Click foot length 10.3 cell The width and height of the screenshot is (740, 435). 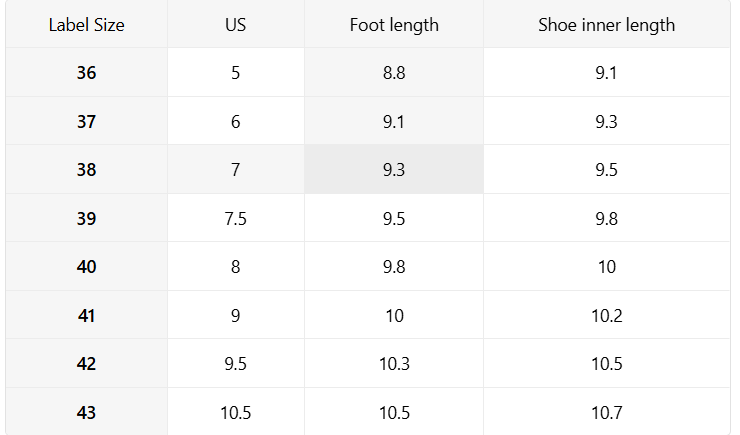pyautogui.click(x=394, y=364)
